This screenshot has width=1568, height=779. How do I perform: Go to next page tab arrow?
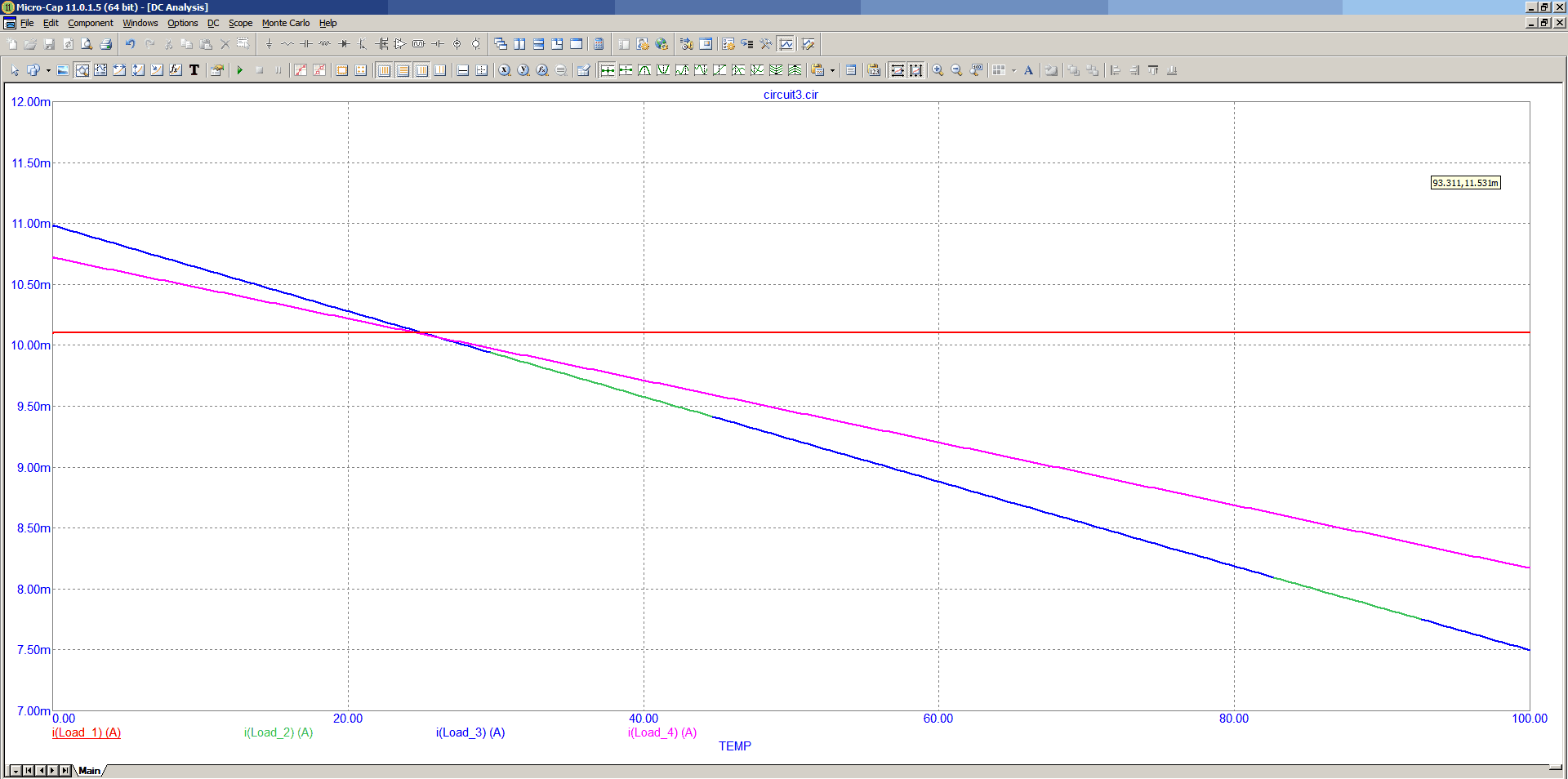pos(53,770)
